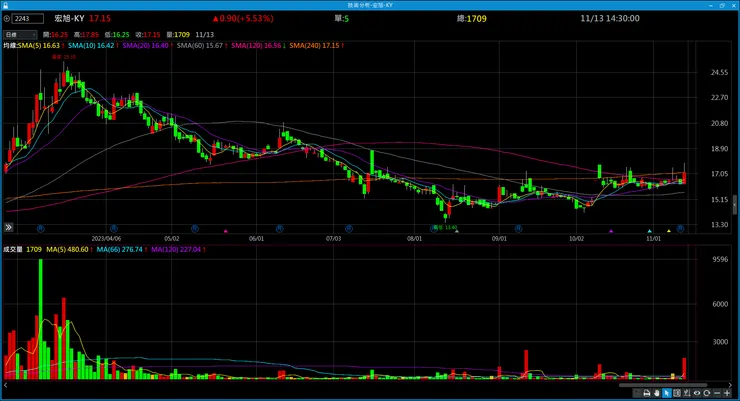Image resolution: width=740 pixels, height=401 pixels.
Task: Click the 成交量 volume panel label
Action: pos(13,250)
